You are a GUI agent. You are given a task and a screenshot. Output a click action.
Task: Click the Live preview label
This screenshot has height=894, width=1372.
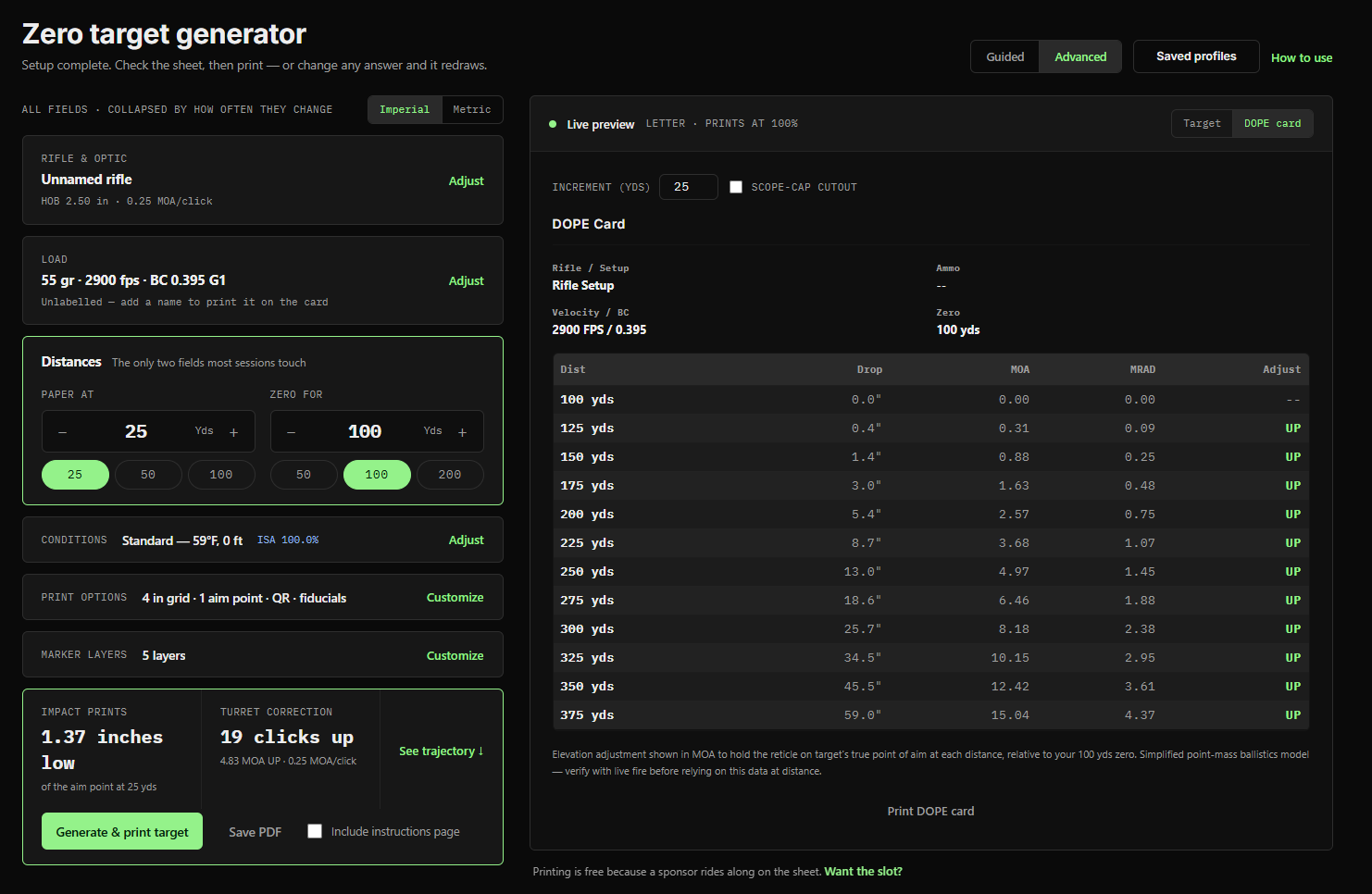point(600,124)
